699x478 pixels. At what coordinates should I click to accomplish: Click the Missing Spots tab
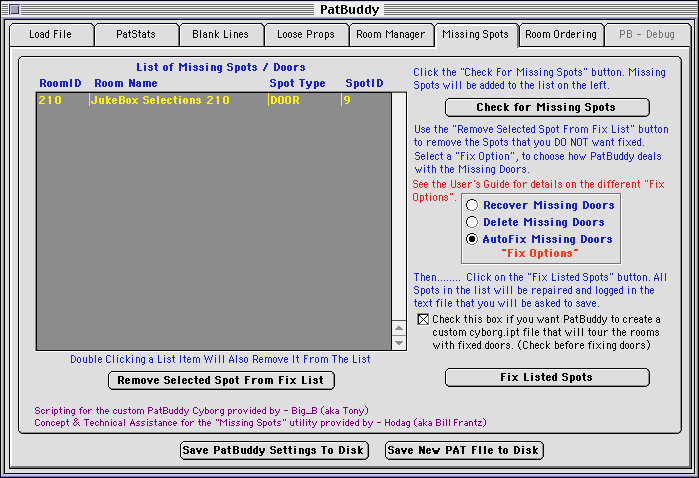click(x=476, y=35)
